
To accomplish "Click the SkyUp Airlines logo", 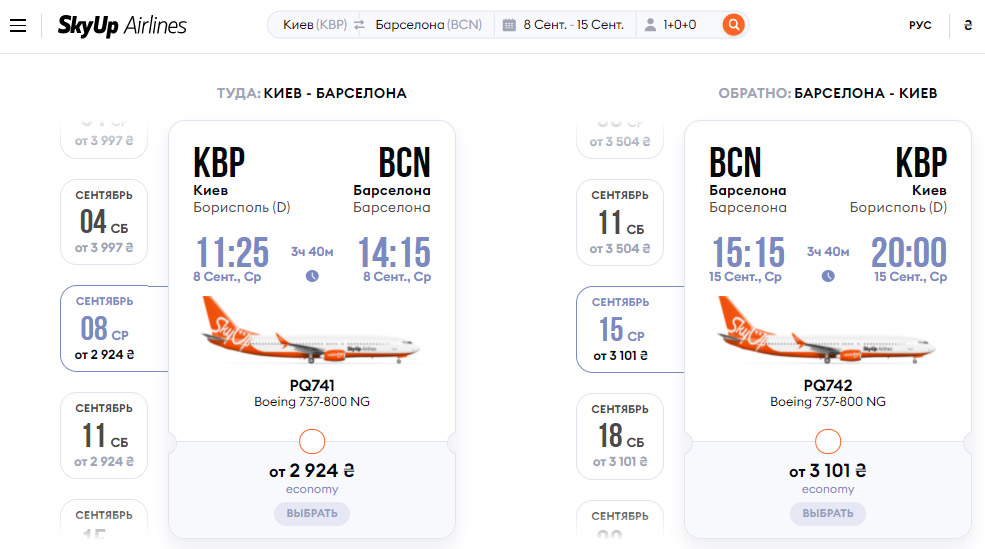I will tap(122, 26).
